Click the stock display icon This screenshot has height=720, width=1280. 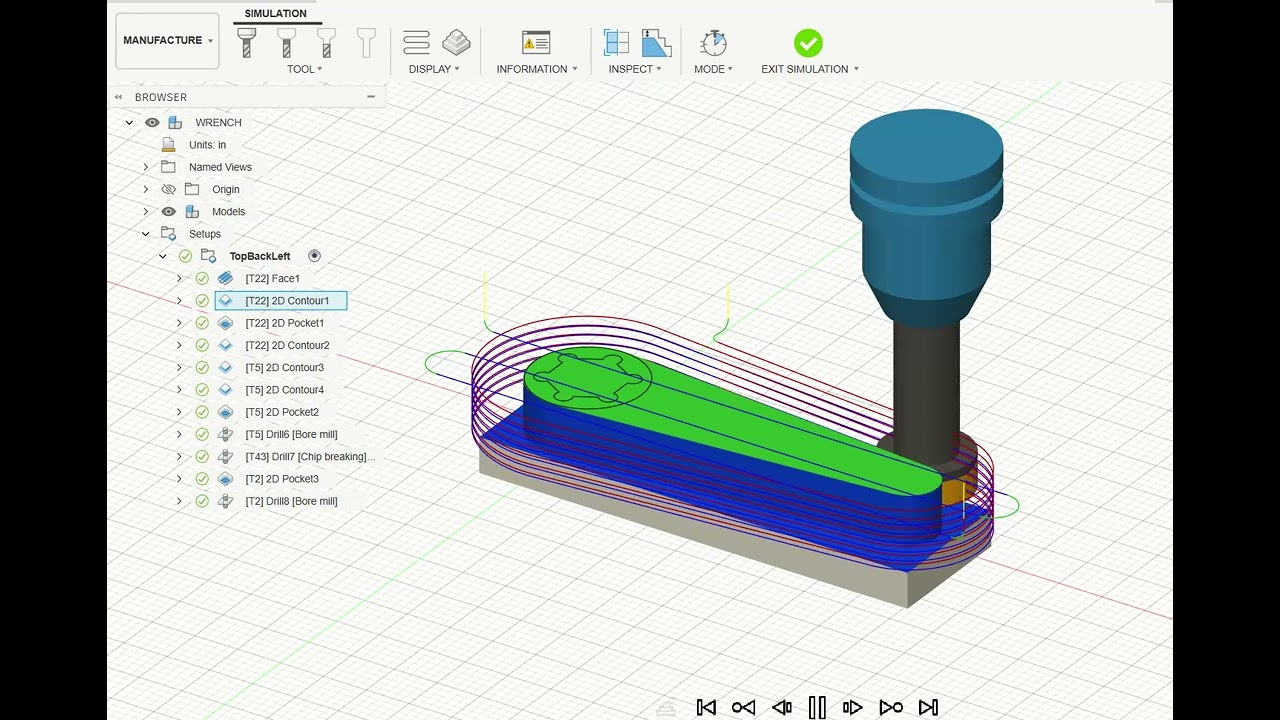tap(456, 42)
